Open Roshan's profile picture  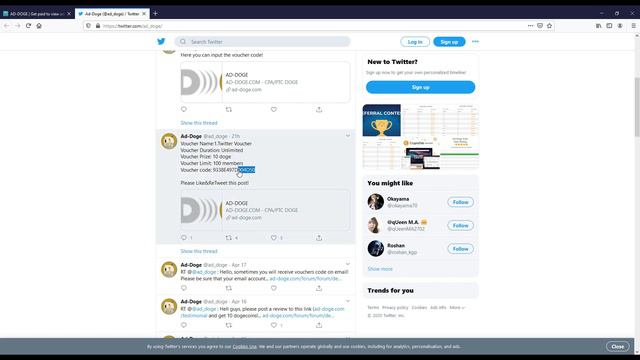pyautogui.click(x=376, y=248)
